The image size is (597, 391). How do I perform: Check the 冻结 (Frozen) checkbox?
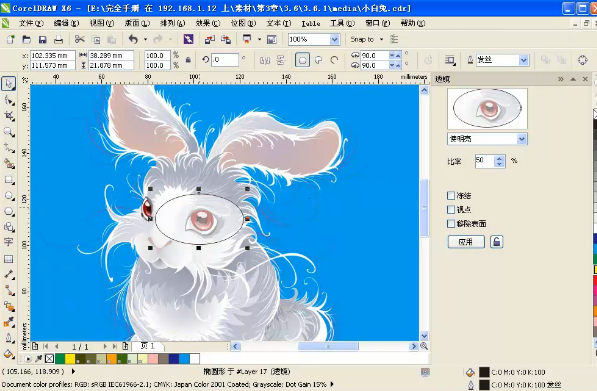[x=451, y=196]
